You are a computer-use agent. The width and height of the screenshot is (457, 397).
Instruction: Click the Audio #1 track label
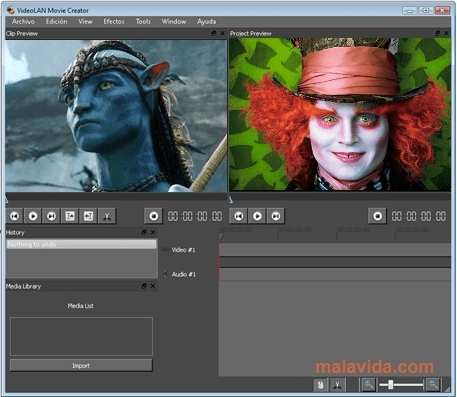click(x=184, y=274)
